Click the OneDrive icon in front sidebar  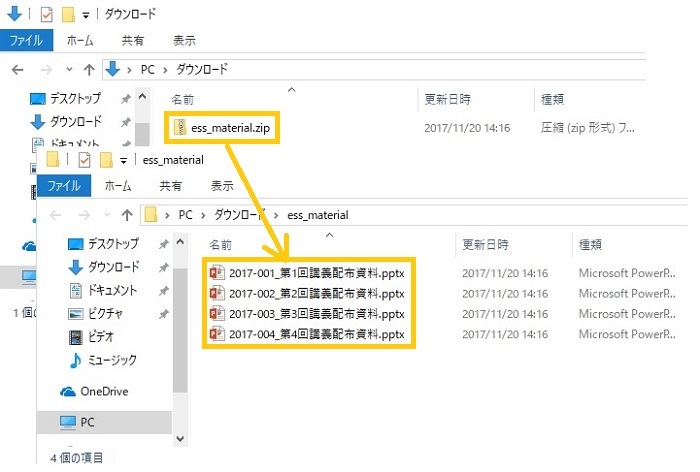tap(68, 391)
